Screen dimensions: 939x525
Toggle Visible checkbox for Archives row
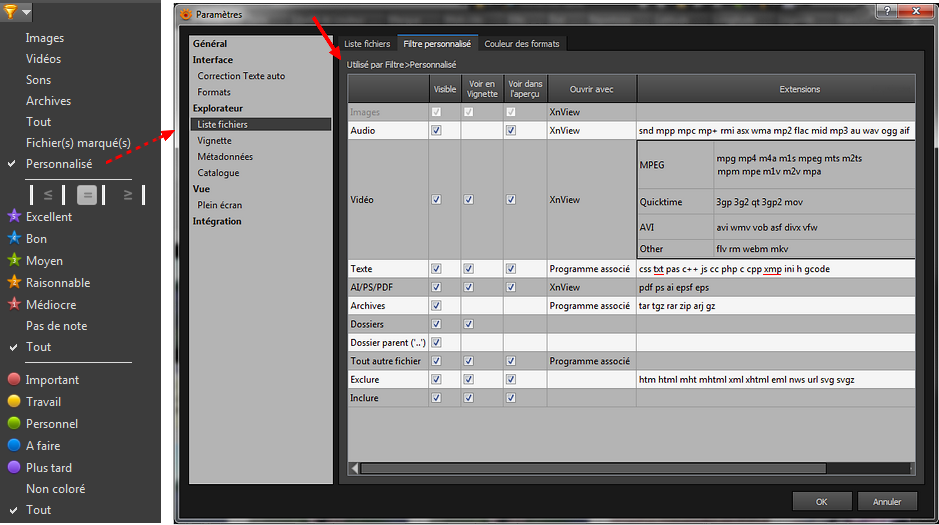coord(437,306)
